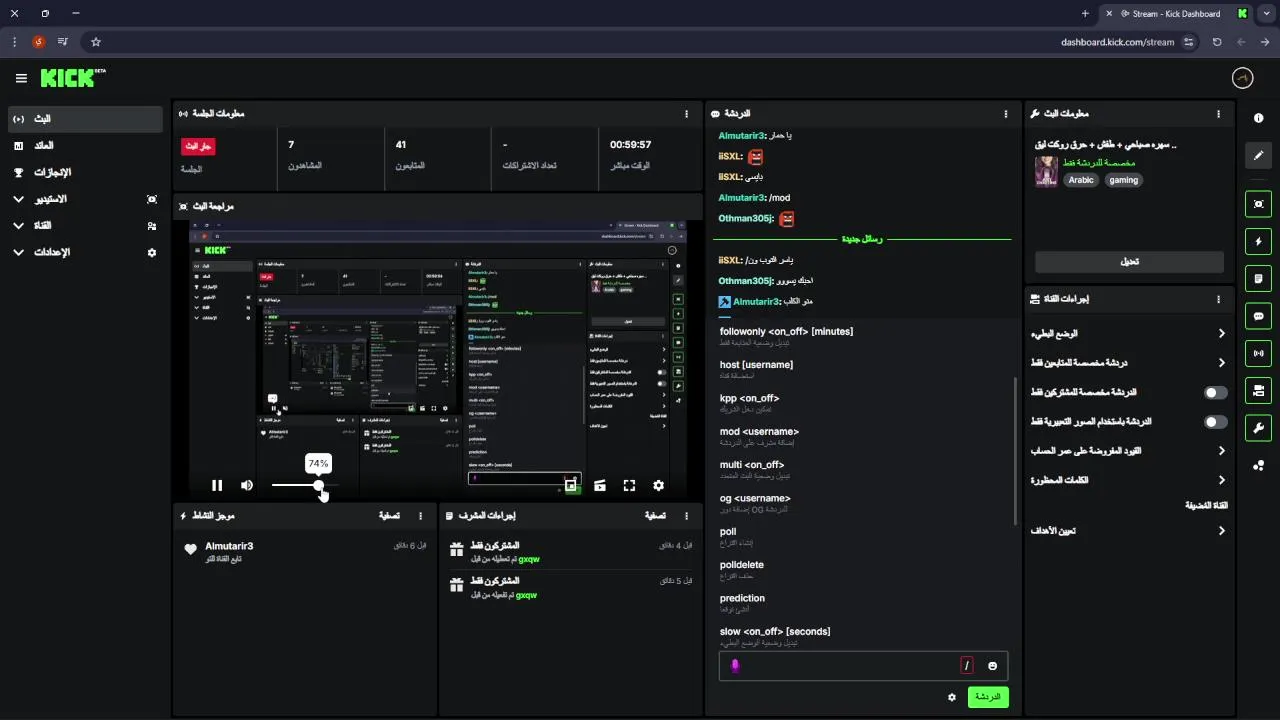Image resolution: width=1280 pixels, height=720 pixels.
Task: Select 'prediction' command suggestion
Action: (864, 603)
